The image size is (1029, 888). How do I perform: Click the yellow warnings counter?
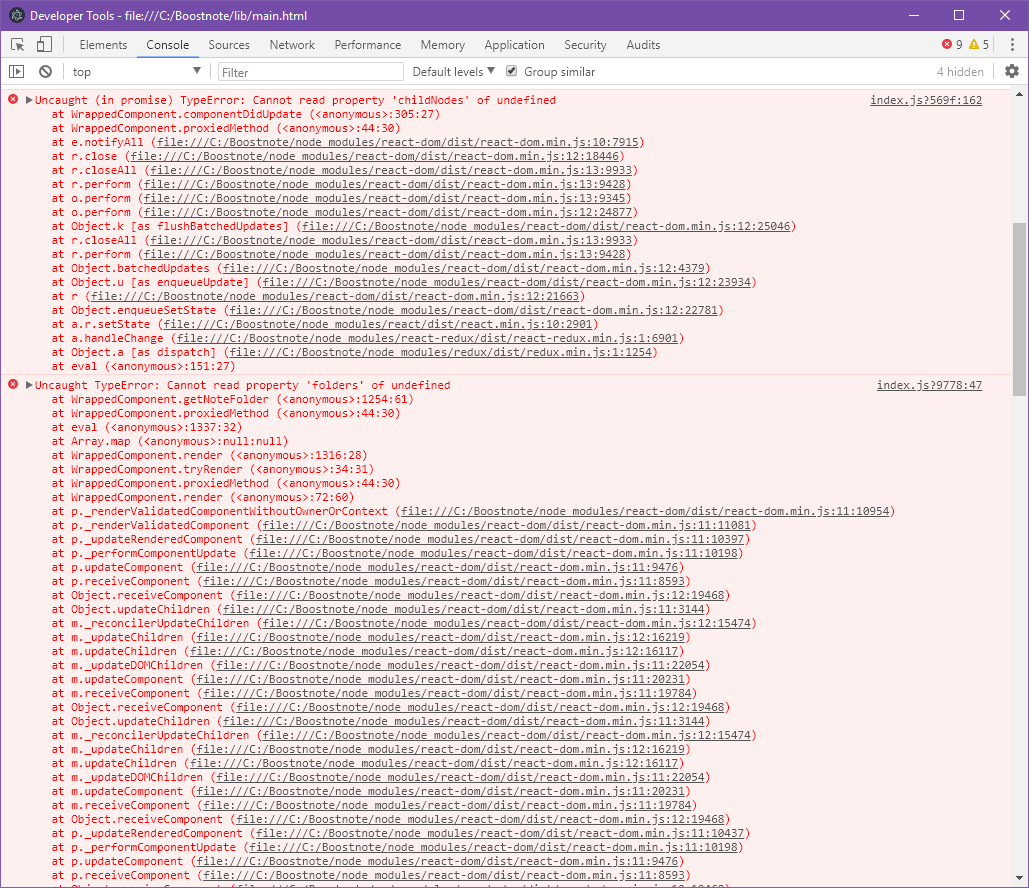pyautogui.click(x=975, y=44)
